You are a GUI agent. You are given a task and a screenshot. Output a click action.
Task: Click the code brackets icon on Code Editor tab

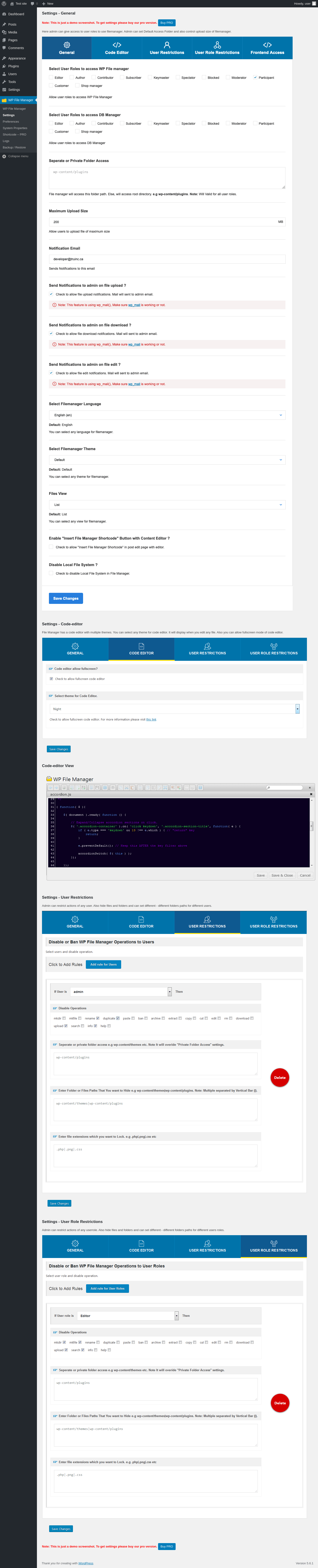pyautogui.click(x=117, y=45)
